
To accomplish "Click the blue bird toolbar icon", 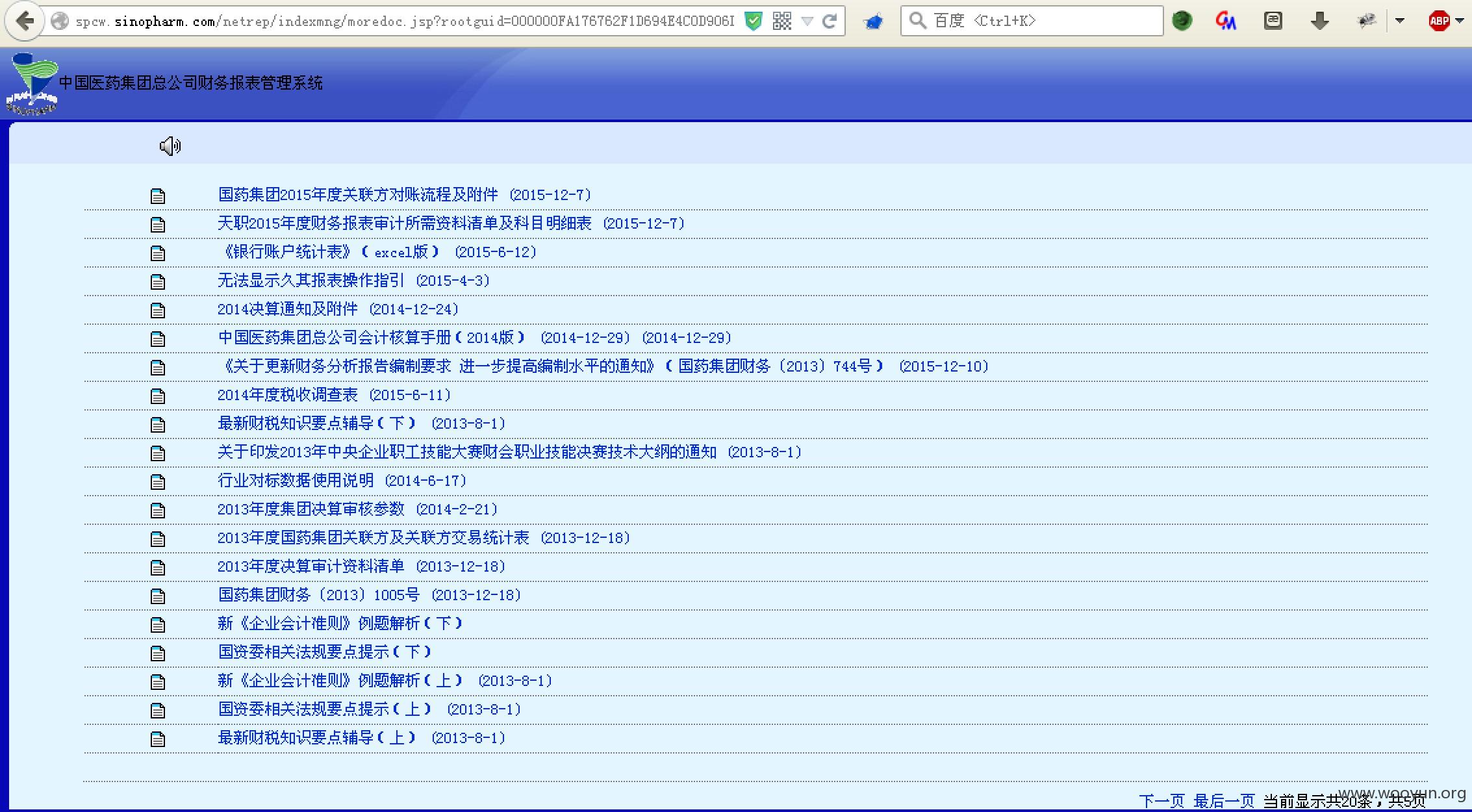I will click(874, 22).
